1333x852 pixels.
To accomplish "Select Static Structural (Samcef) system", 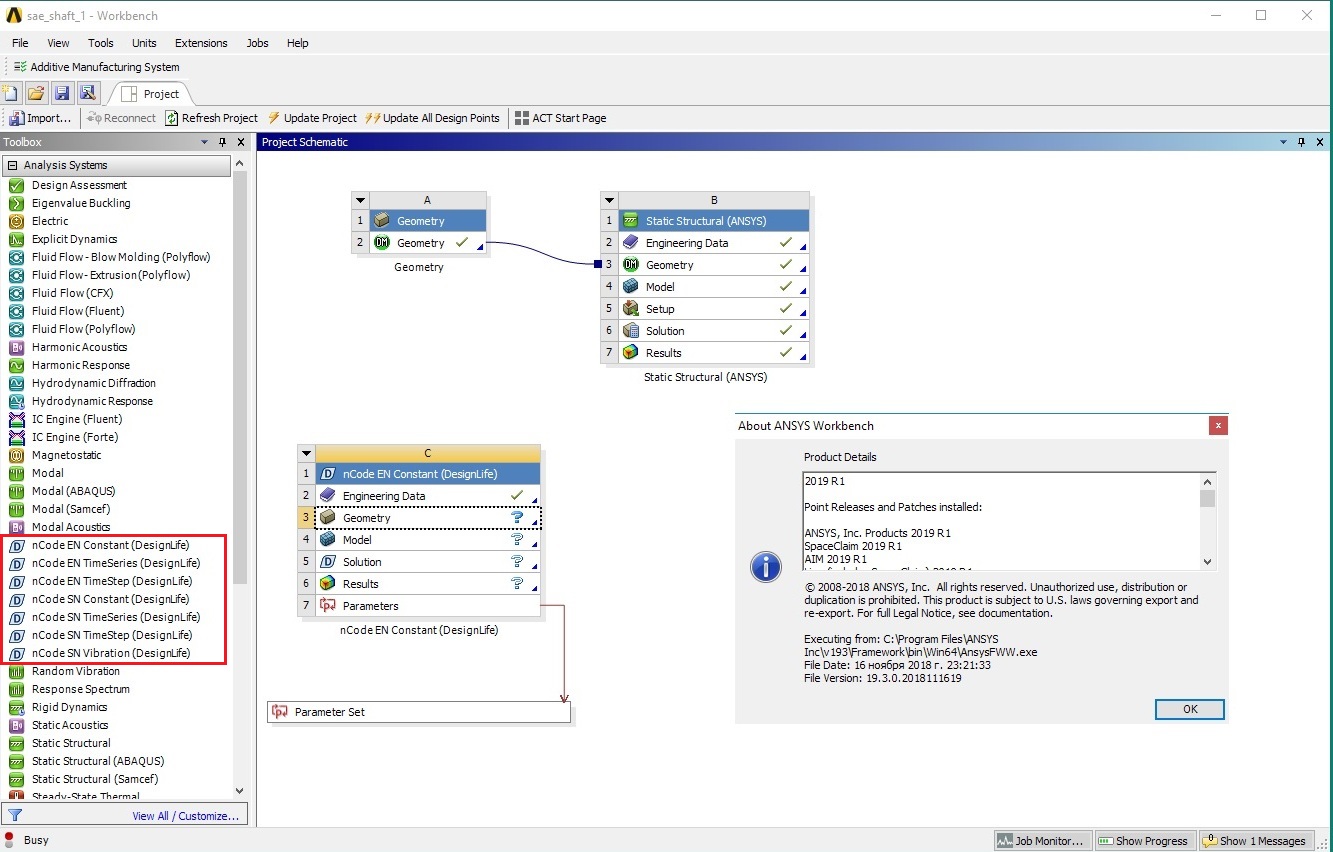I will point(94,779).
